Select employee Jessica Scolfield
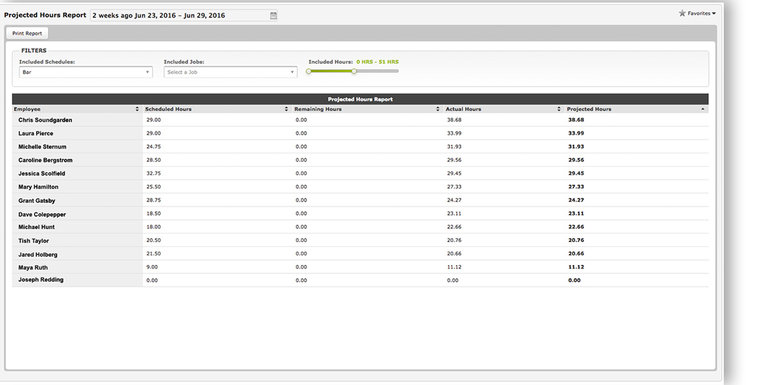This screenshot has height=385, width=770. (42, 174)
